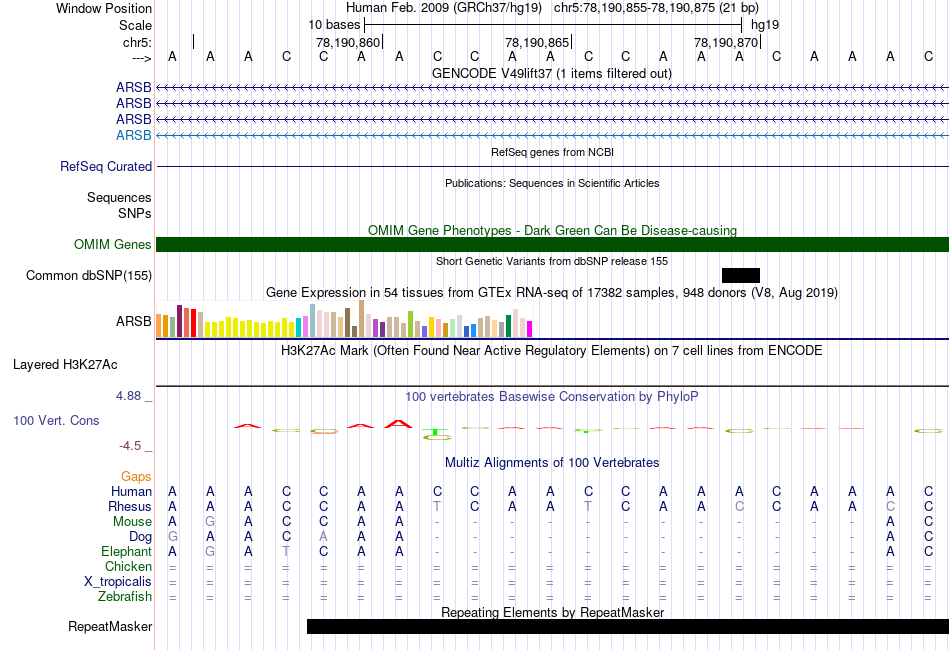This screenshot has width=950, height=650.
Task: Click the GTEx ARSB expression label
Action: [x=133, y=321]
